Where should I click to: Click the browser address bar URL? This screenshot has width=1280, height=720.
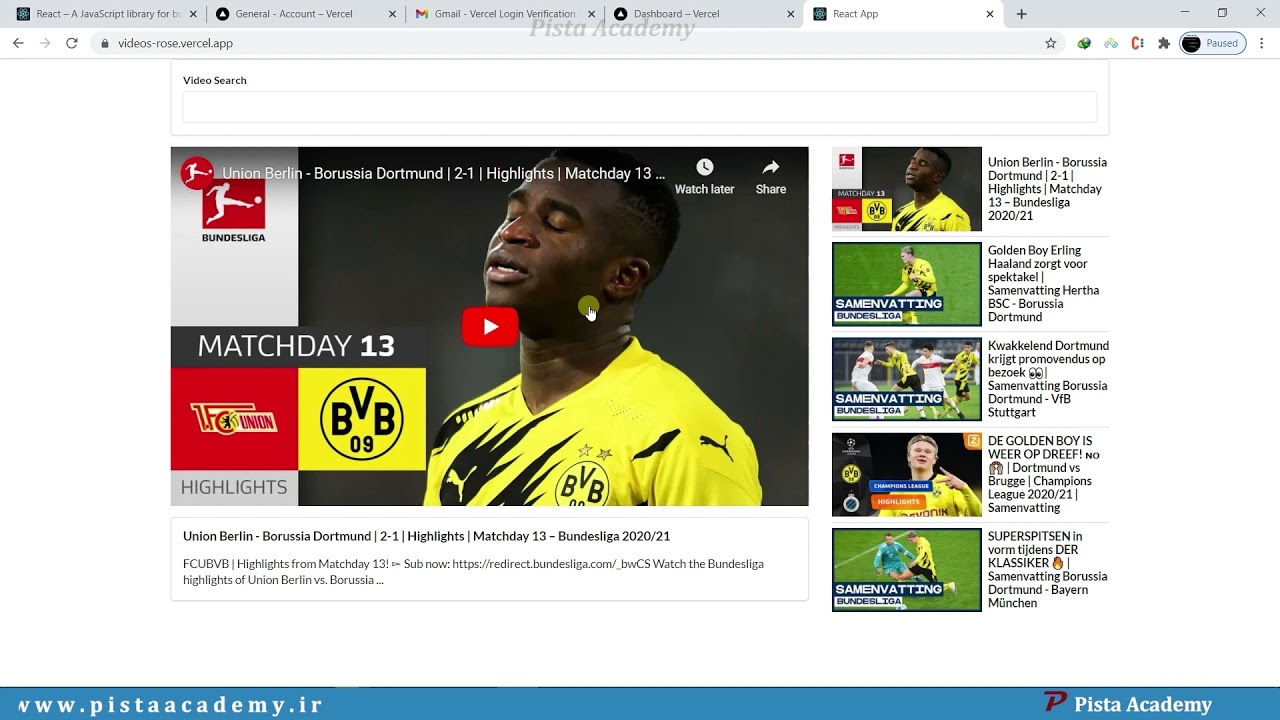coord(175,43)
